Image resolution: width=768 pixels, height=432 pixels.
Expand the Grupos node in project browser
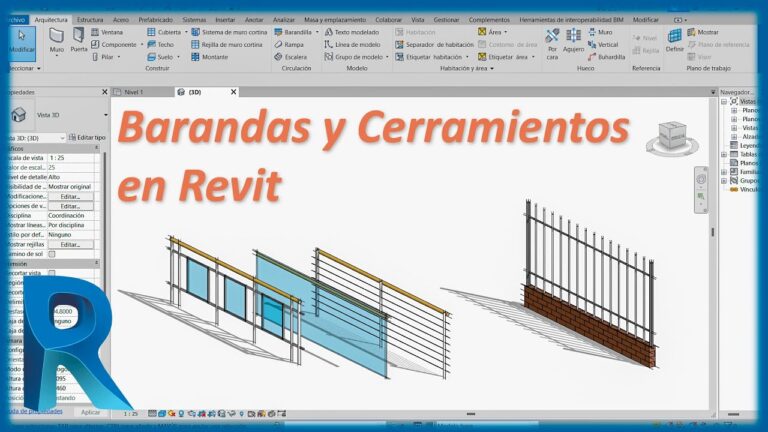724,181
